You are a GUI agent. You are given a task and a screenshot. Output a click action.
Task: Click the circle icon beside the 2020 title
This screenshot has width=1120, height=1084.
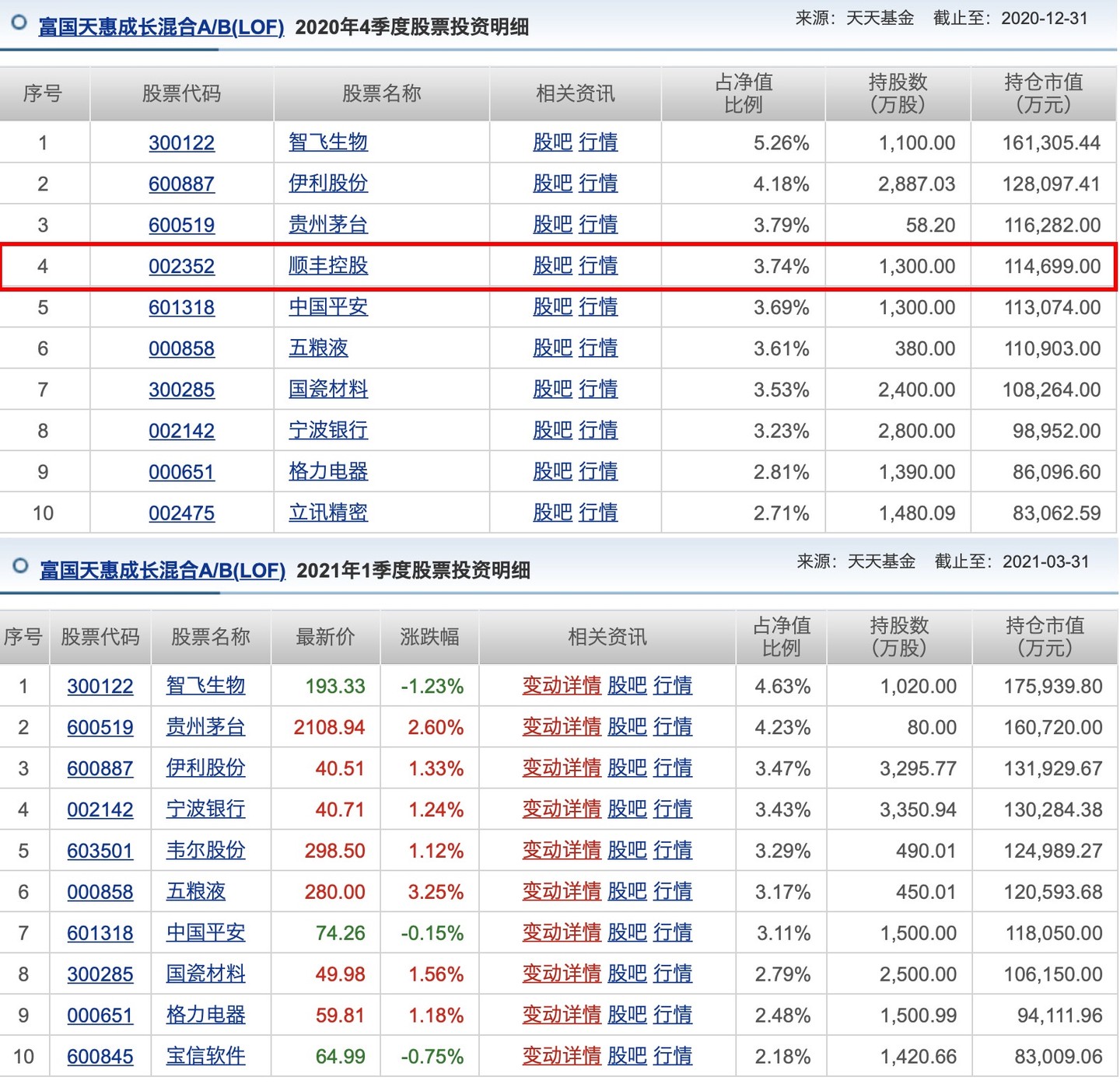coord(19,23)
